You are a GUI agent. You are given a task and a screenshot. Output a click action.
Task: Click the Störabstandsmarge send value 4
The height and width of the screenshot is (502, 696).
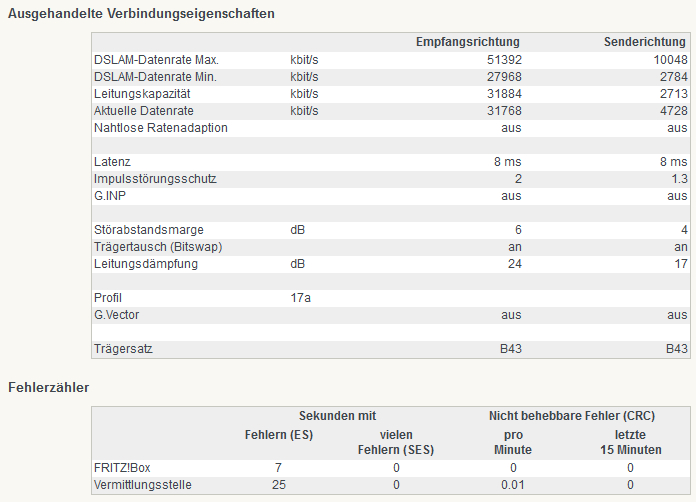[x=684, y=230]
